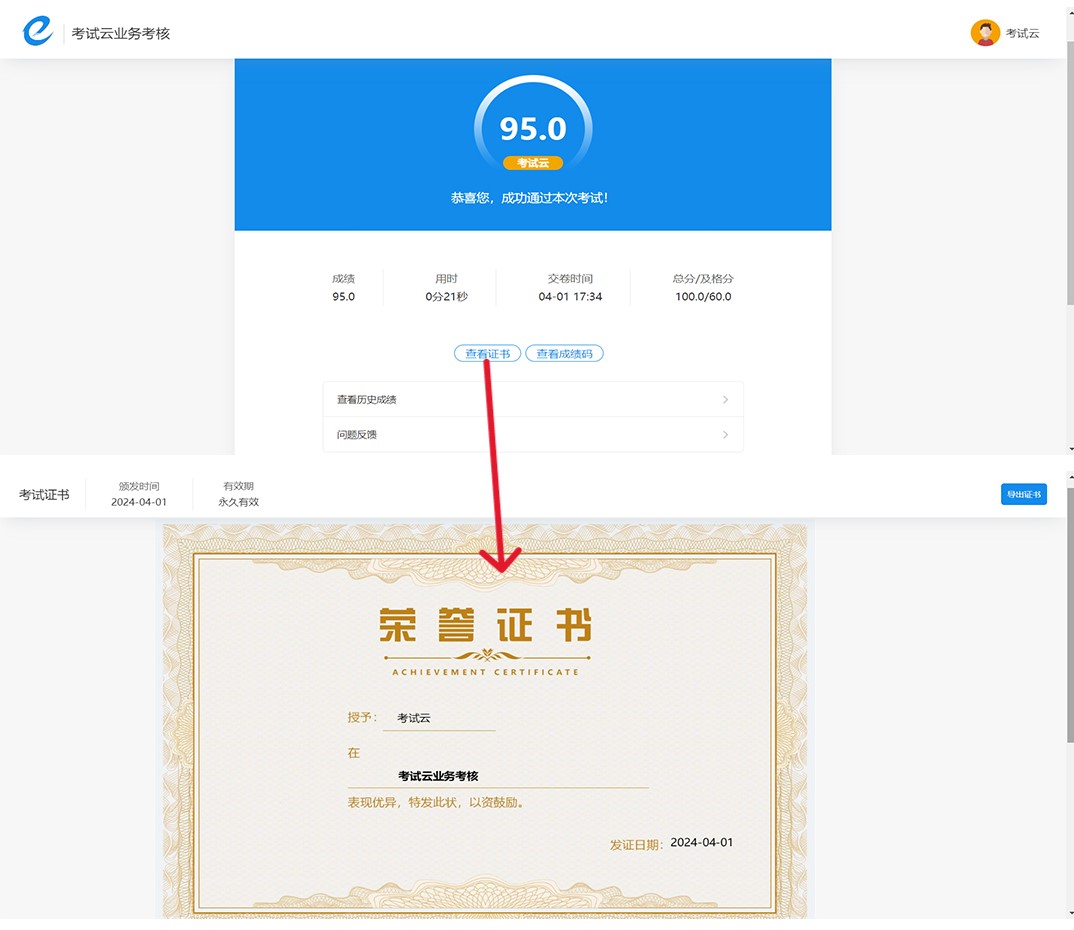
Task: Open the 考试云 username menu at top right
Action: point(1022,34)
